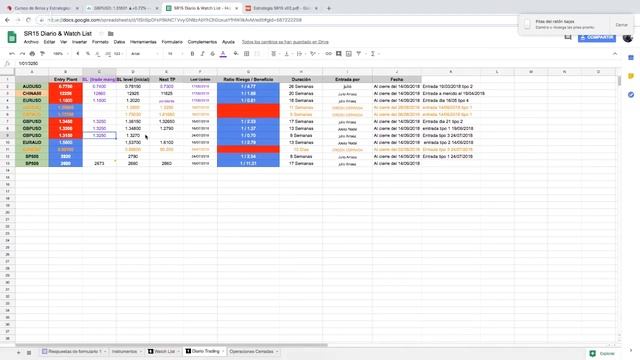Open the font size dropdown
The height and width of the screenshot is (360, 640).
[174, 54]
